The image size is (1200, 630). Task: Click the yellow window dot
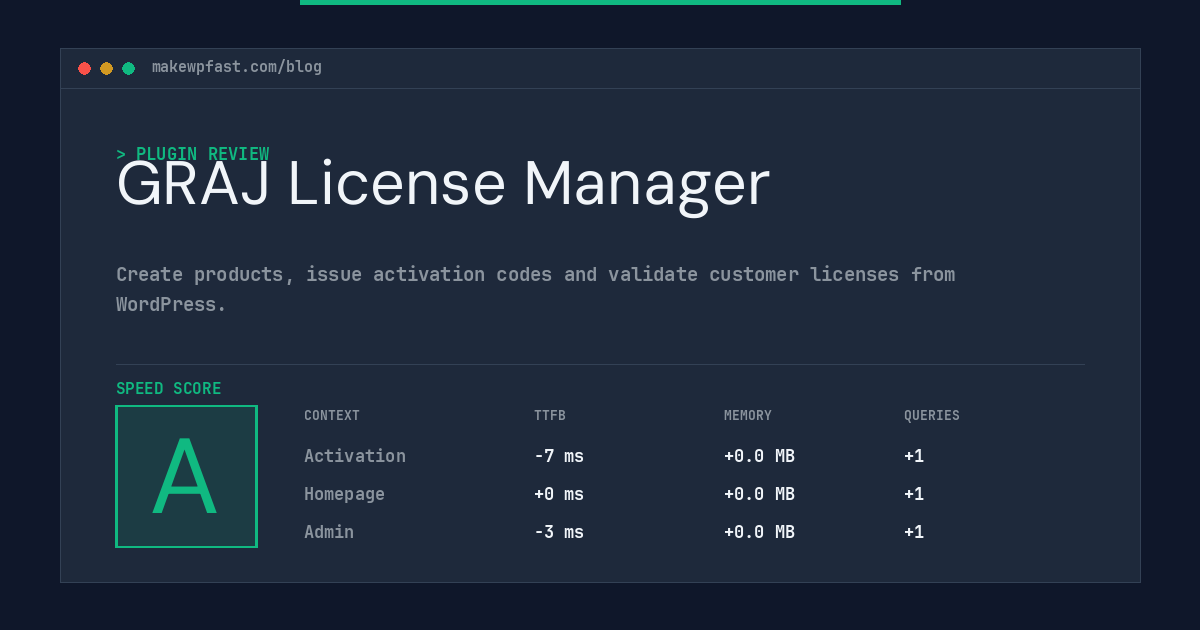tap(106, 68)
